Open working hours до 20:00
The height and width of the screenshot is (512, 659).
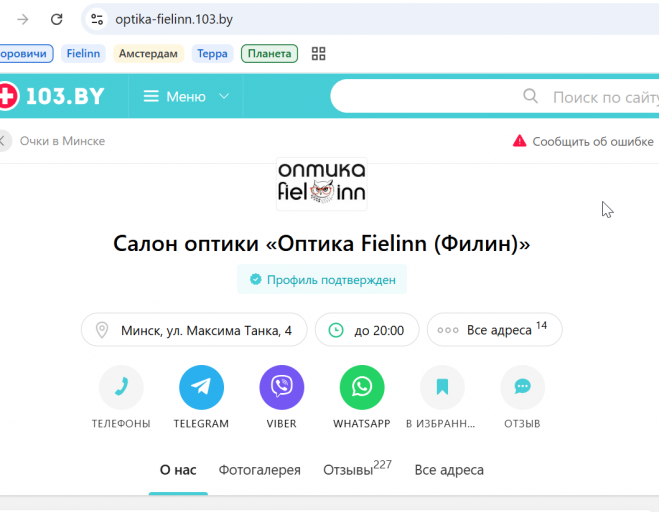tap(367, 330)
